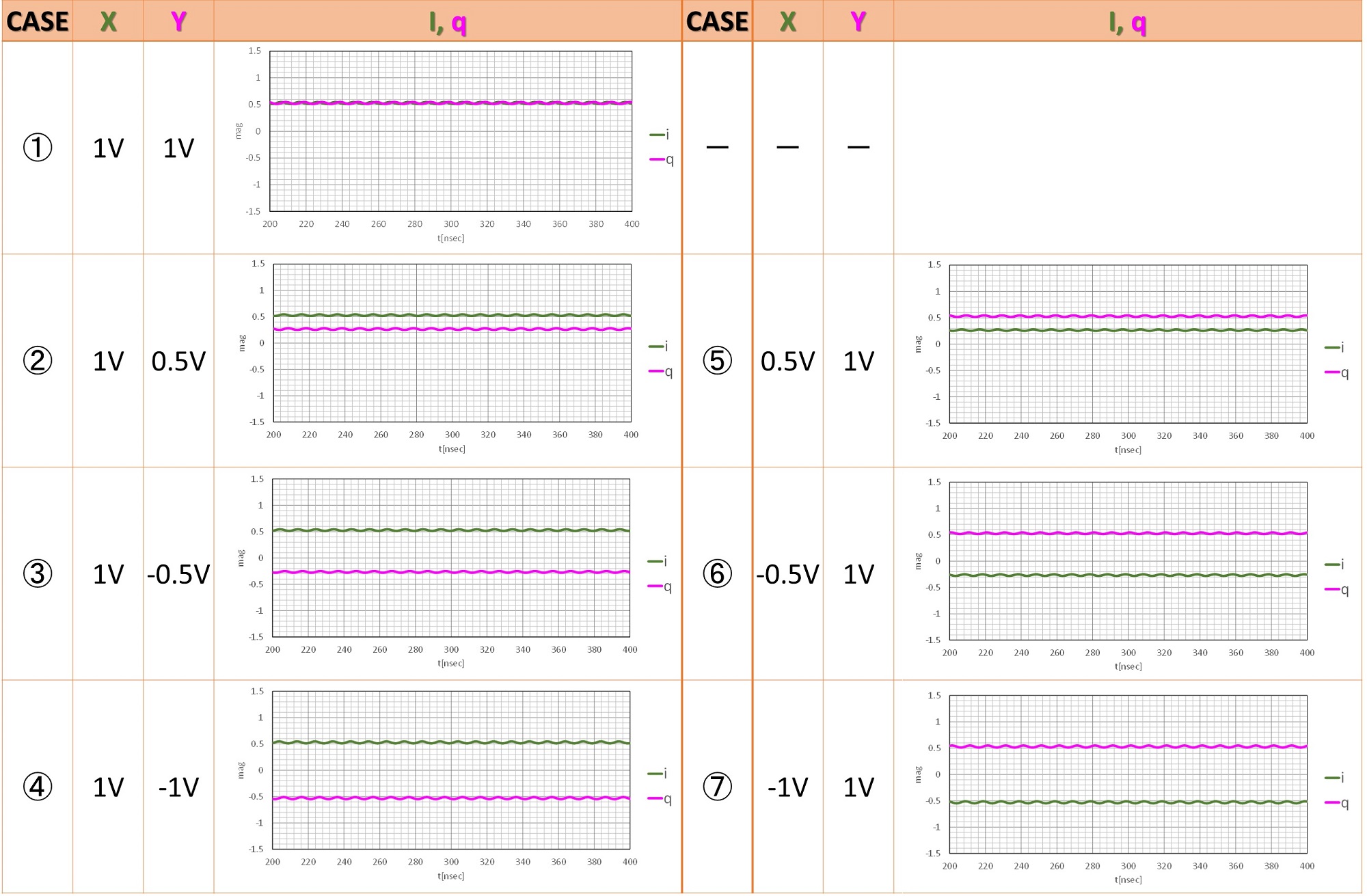Select the circled number ③ case cell
1367x896 pixels.
click(38, 573)
